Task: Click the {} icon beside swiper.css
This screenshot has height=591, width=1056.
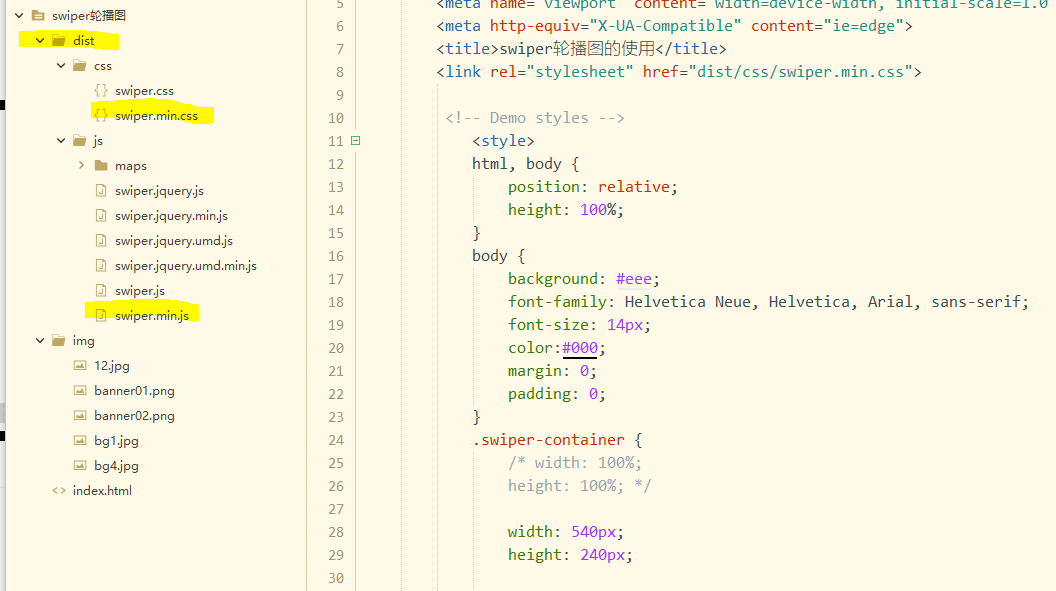Action: pos(103,89)
